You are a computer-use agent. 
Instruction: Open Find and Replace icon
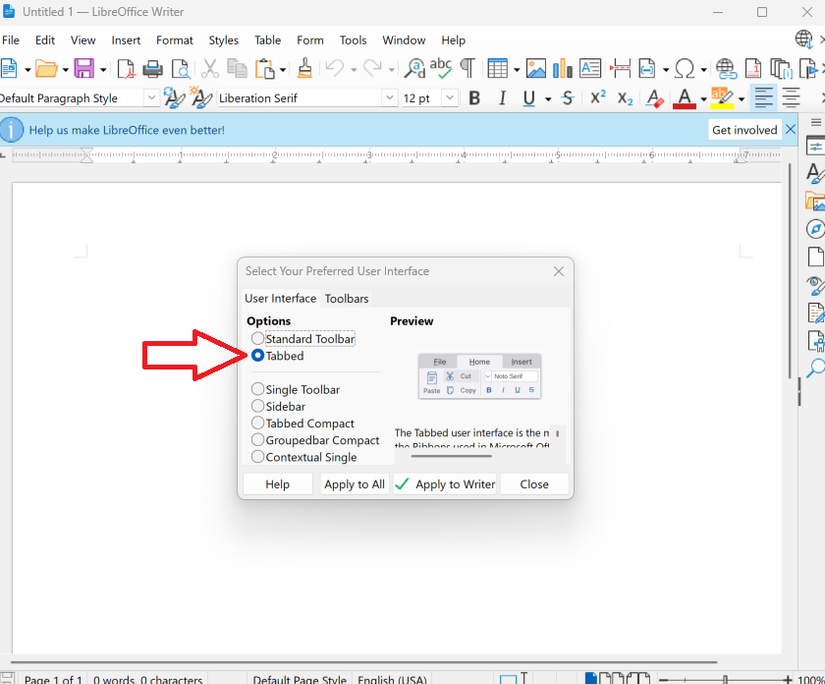coord(415,68)
